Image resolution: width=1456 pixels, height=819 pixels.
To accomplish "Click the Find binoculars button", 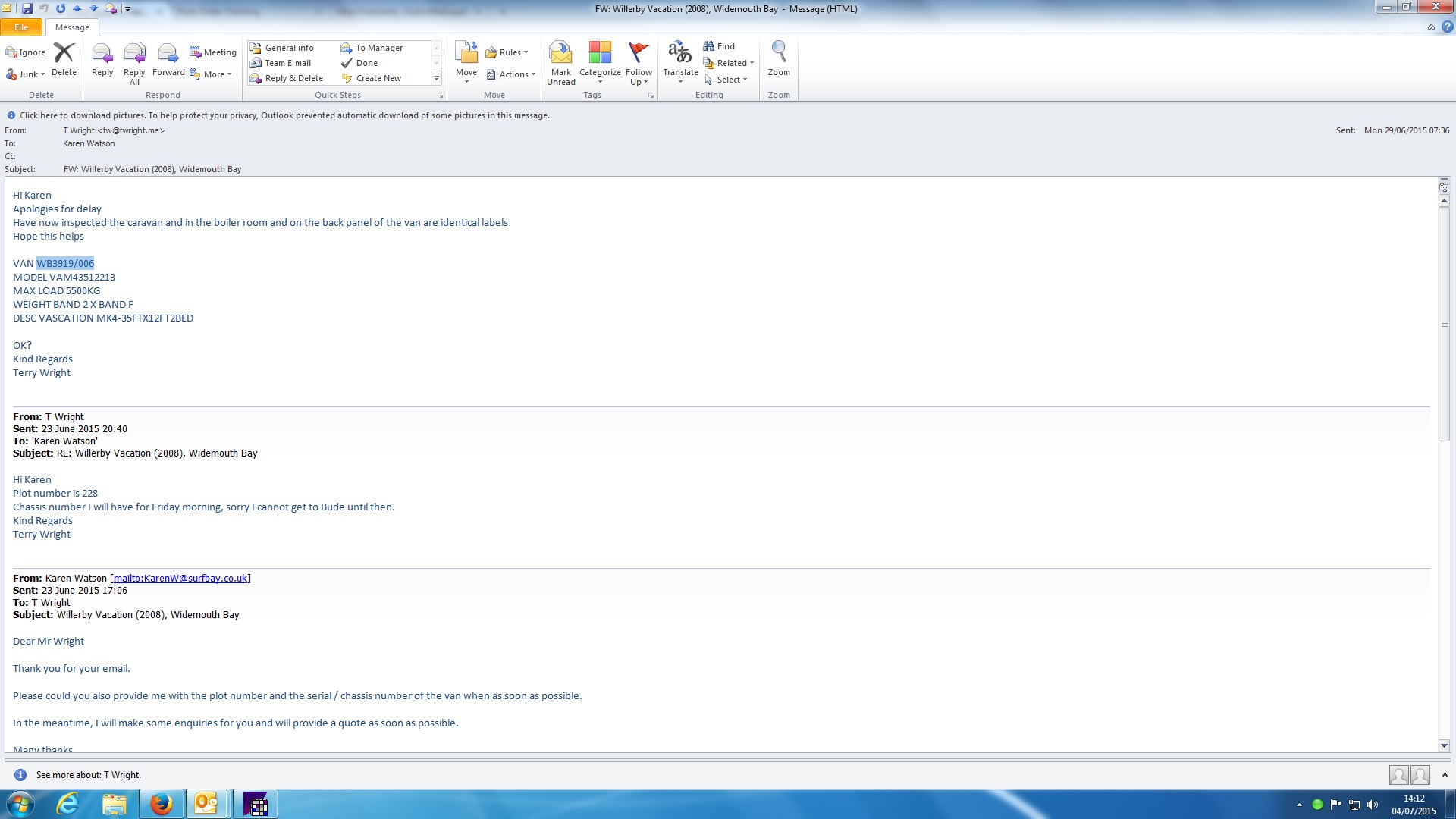I will [x=718, y=46].
